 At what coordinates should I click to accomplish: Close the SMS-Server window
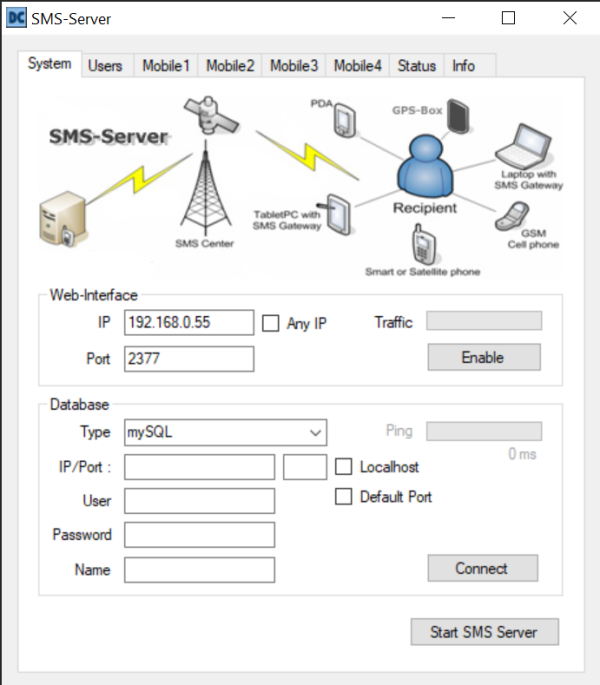[x=570, y=18]
